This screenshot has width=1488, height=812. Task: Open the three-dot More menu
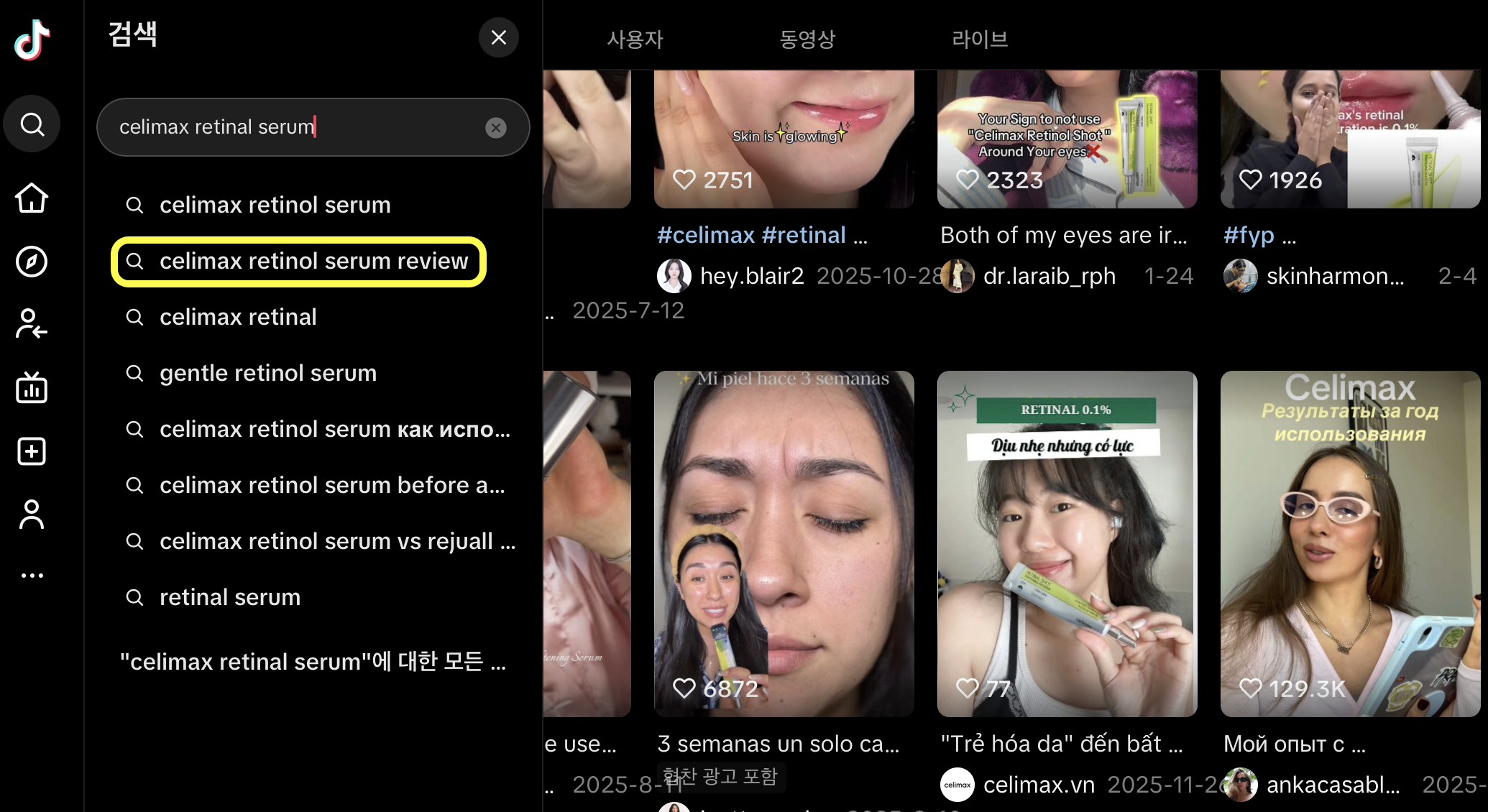pos(32,576)
